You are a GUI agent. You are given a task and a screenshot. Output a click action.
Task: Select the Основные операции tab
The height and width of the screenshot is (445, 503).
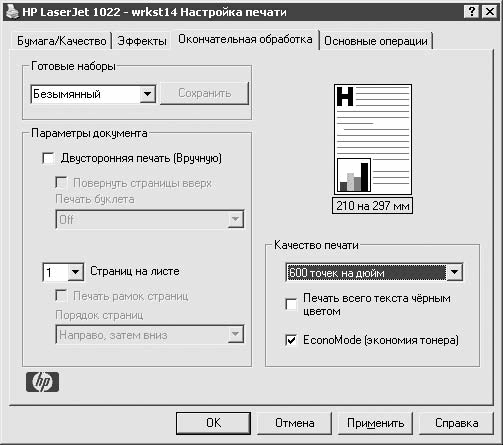[x=376, y=41]
